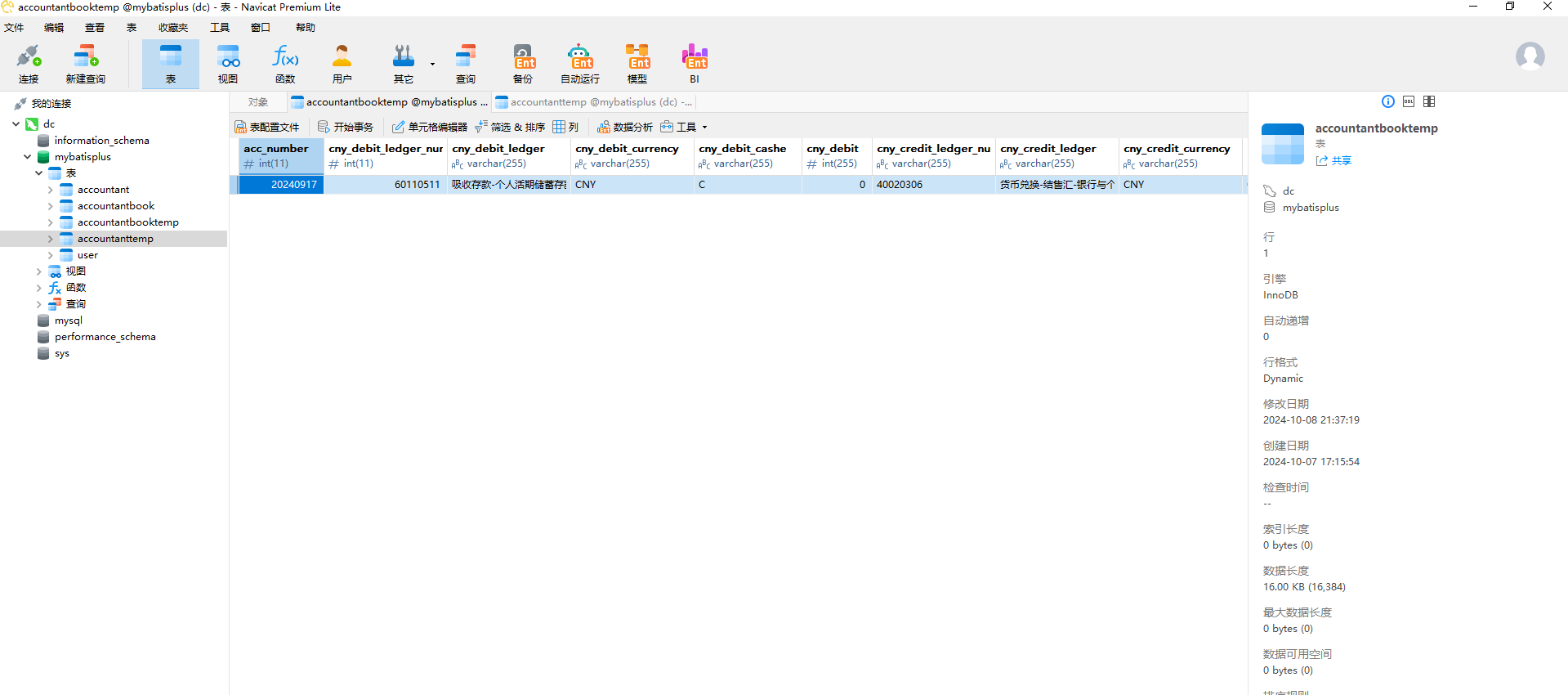Open the 函数 functions toolbar icon
1568x695 pixels.
click(x=285, y=64)
